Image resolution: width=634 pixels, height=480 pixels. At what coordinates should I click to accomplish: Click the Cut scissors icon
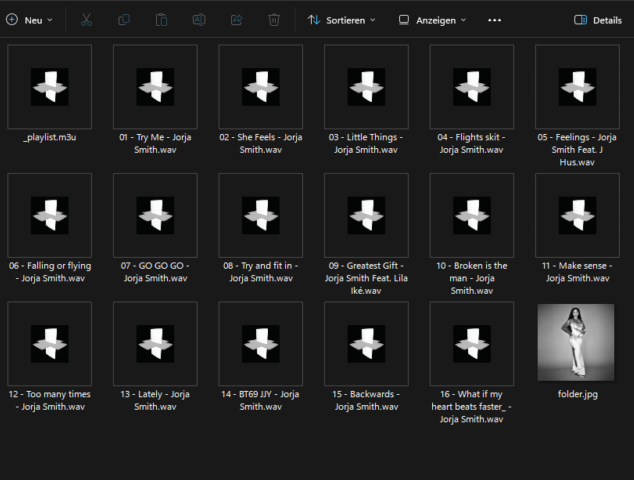(x=86, y=19)
